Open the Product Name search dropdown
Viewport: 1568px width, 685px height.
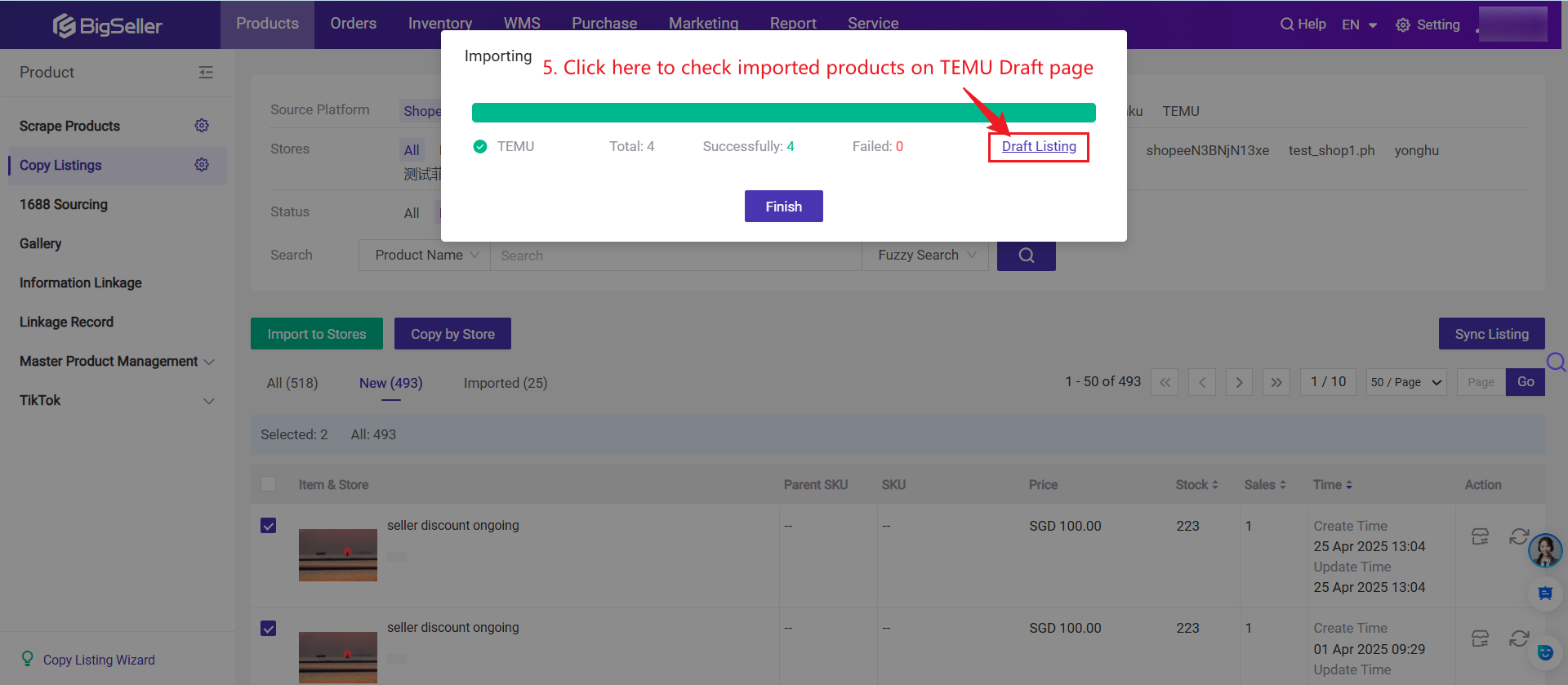(x=425, y=256)
